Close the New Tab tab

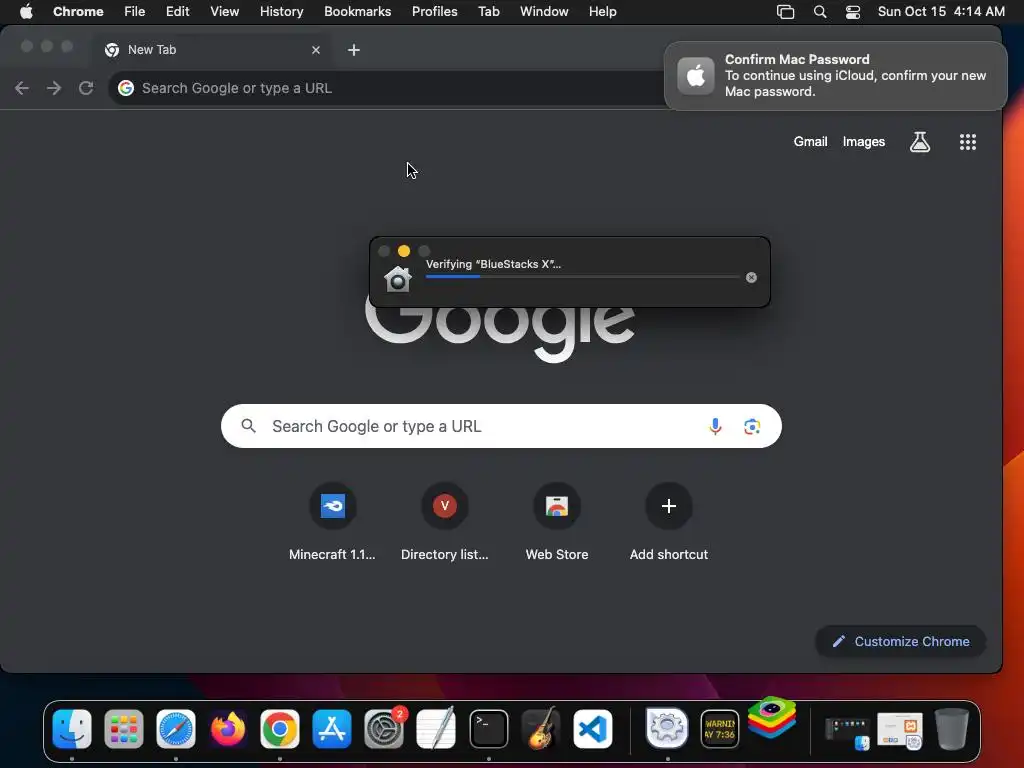pos(315,50)
